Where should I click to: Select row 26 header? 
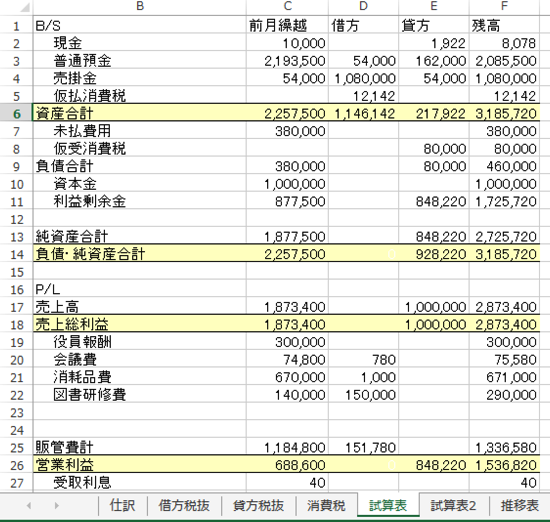pos(16,465)
